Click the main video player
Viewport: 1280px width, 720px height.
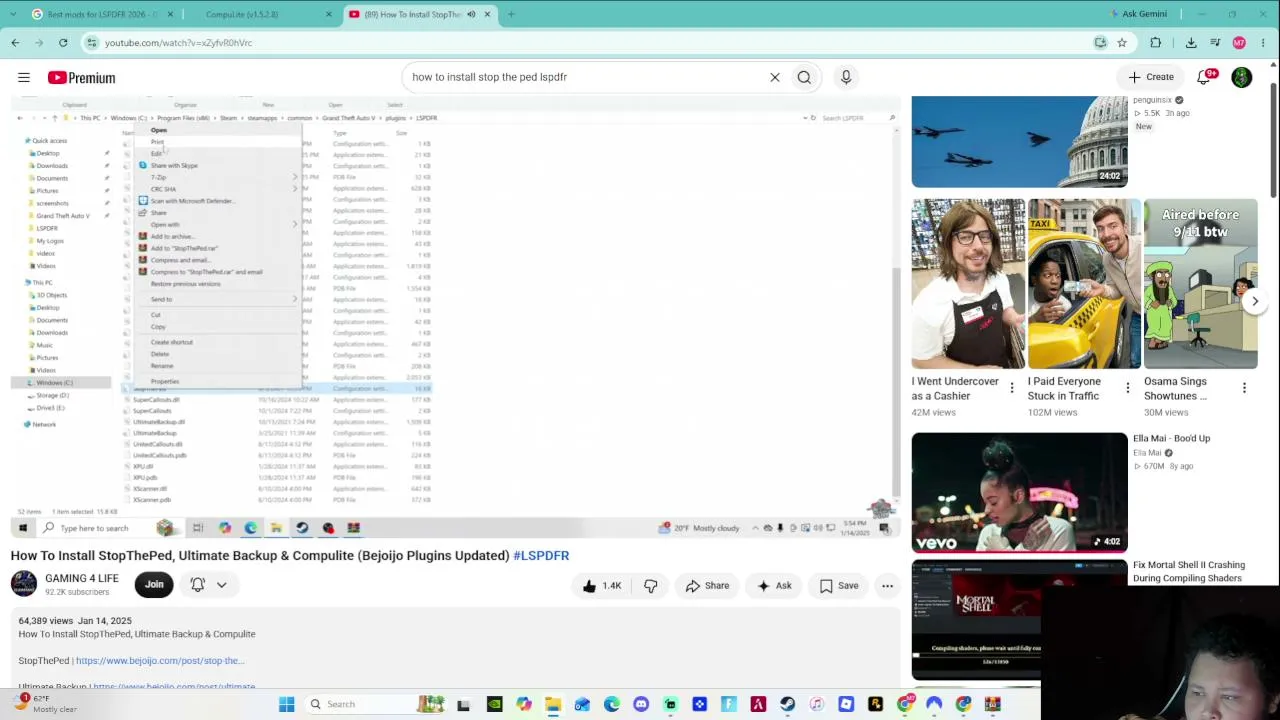click(456, 317)
